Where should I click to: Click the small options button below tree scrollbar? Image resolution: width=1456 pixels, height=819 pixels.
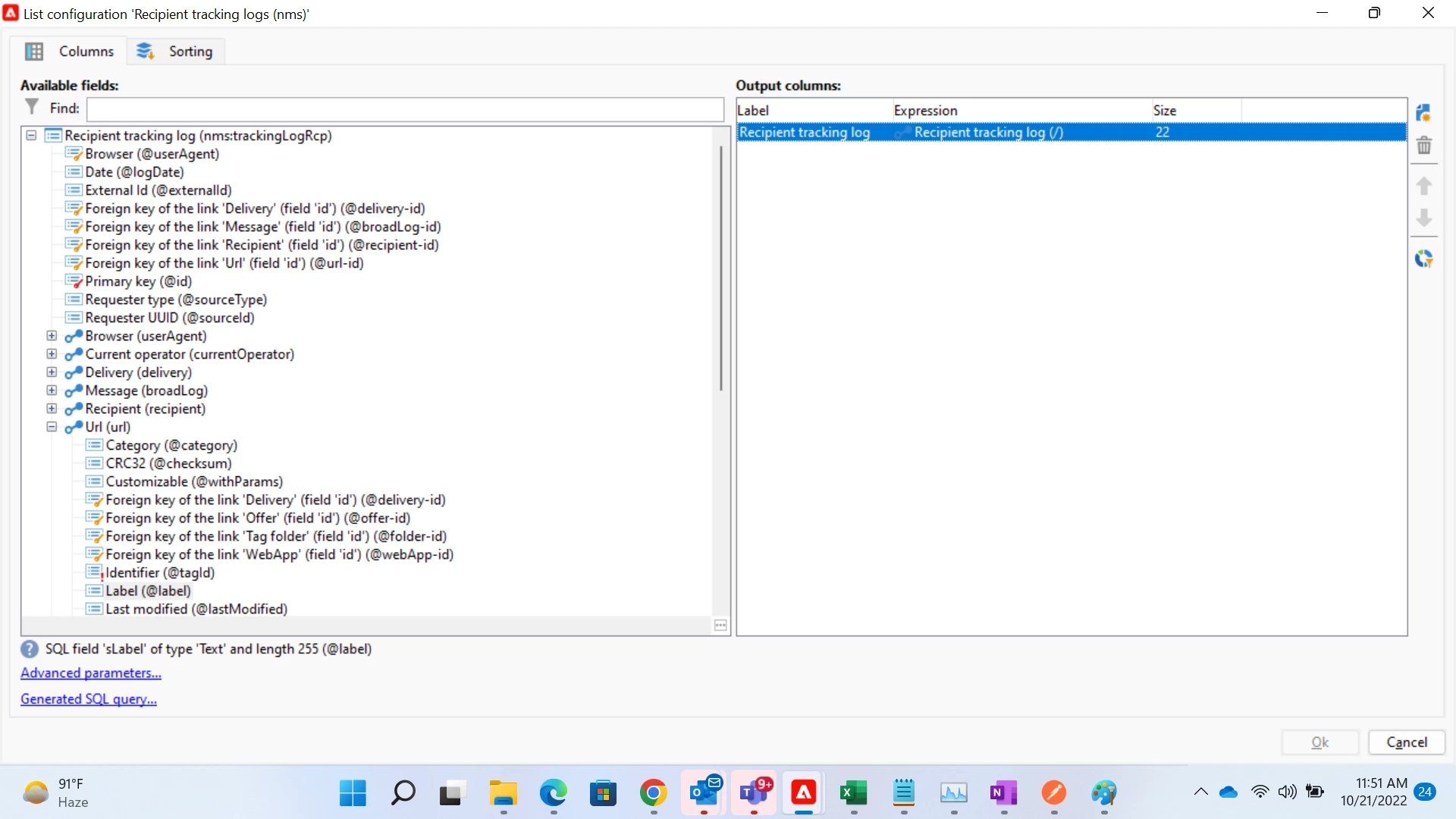[720, 626]
